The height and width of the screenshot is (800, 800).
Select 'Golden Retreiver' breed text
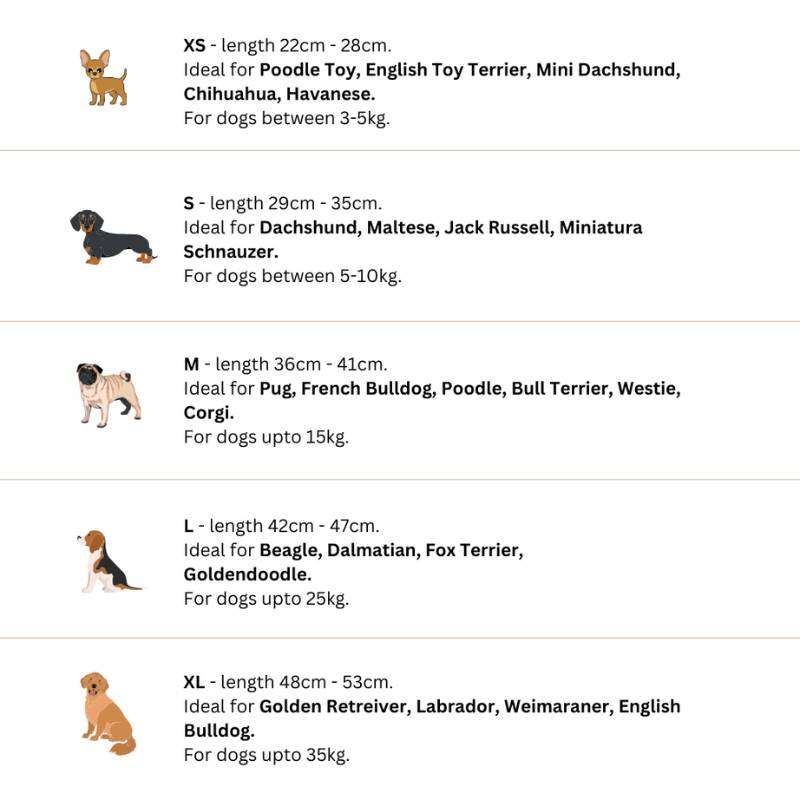point(335,707)
